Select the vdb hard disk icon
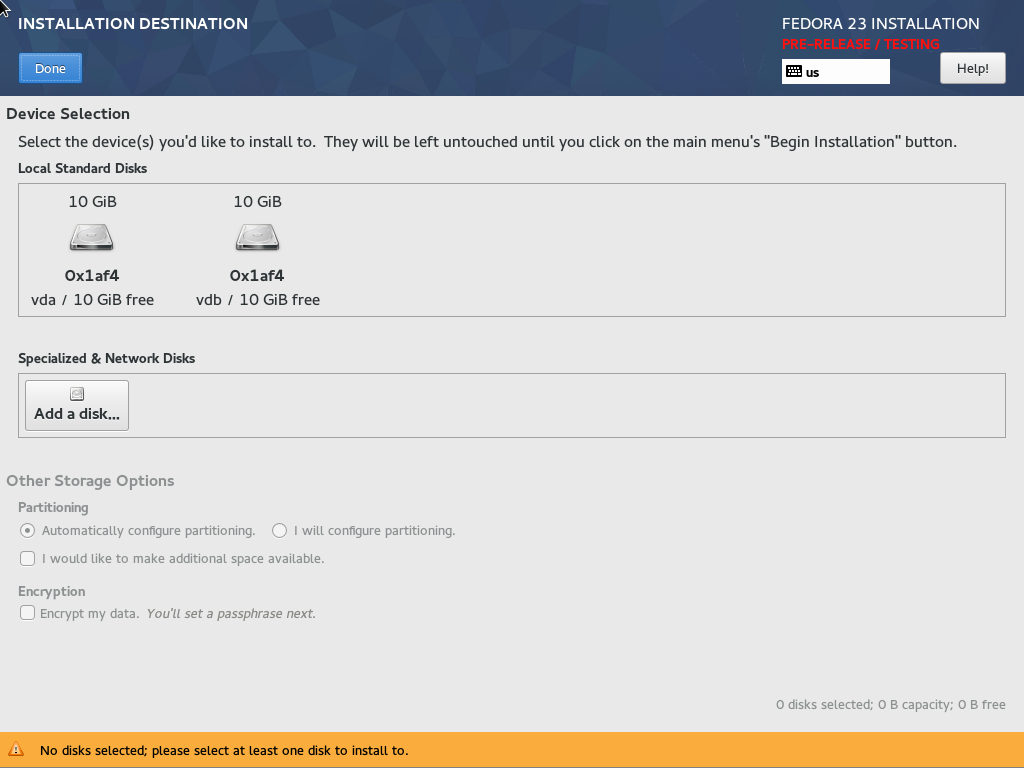 point(257,237)
